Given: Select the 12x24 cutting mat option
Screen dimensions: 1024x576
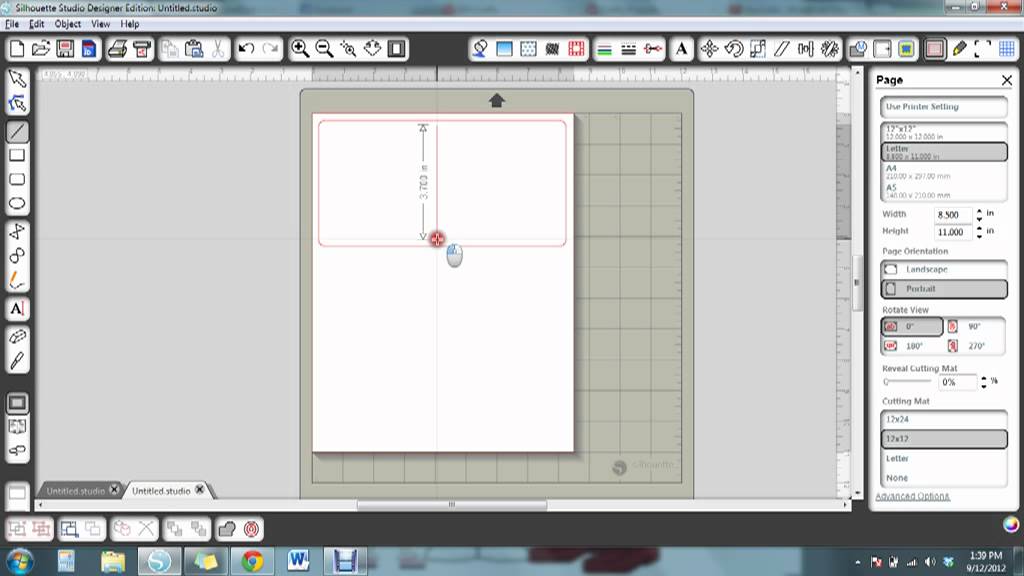Looking at the screenshot, I should [x=944, y=419].
